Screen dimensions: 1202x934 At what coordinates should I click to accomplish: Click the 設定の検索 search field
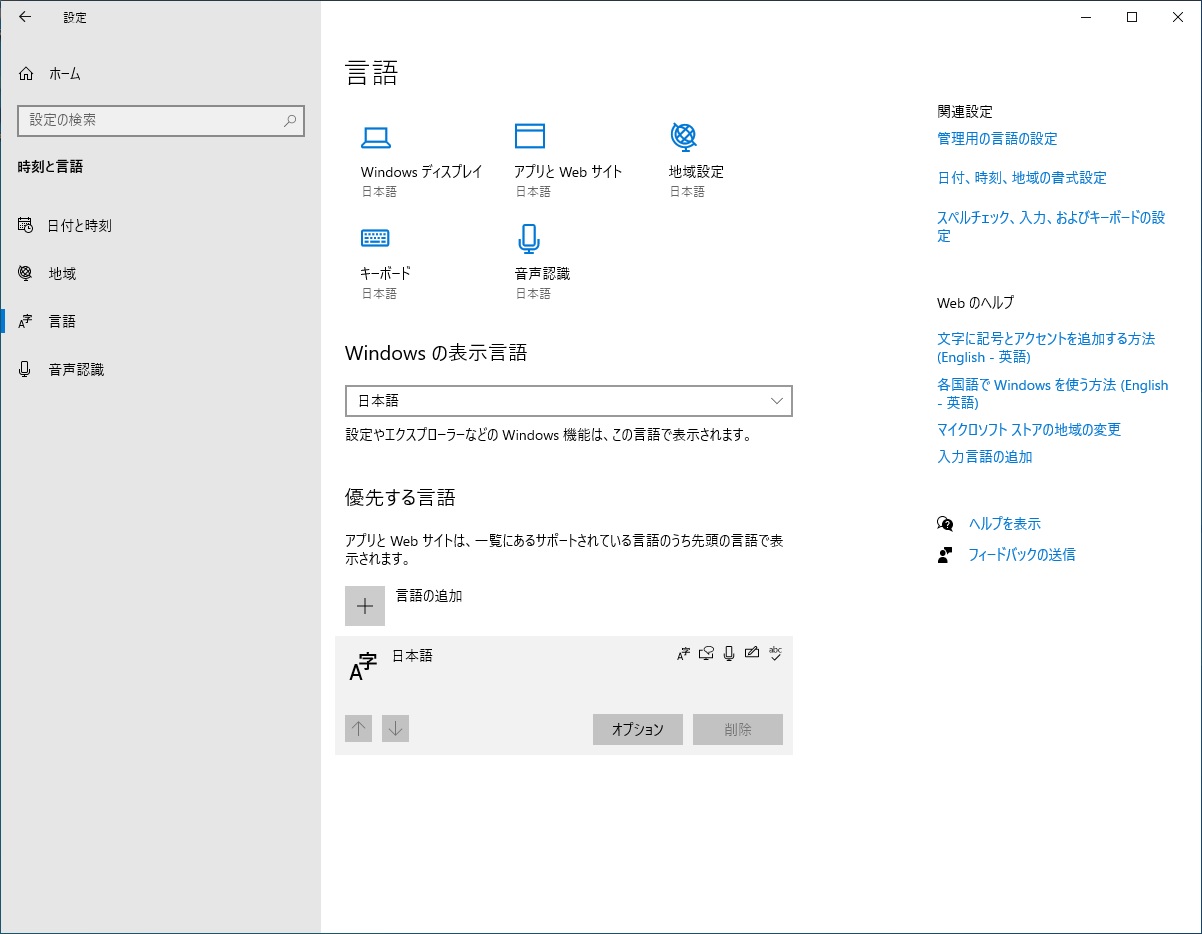160,121
